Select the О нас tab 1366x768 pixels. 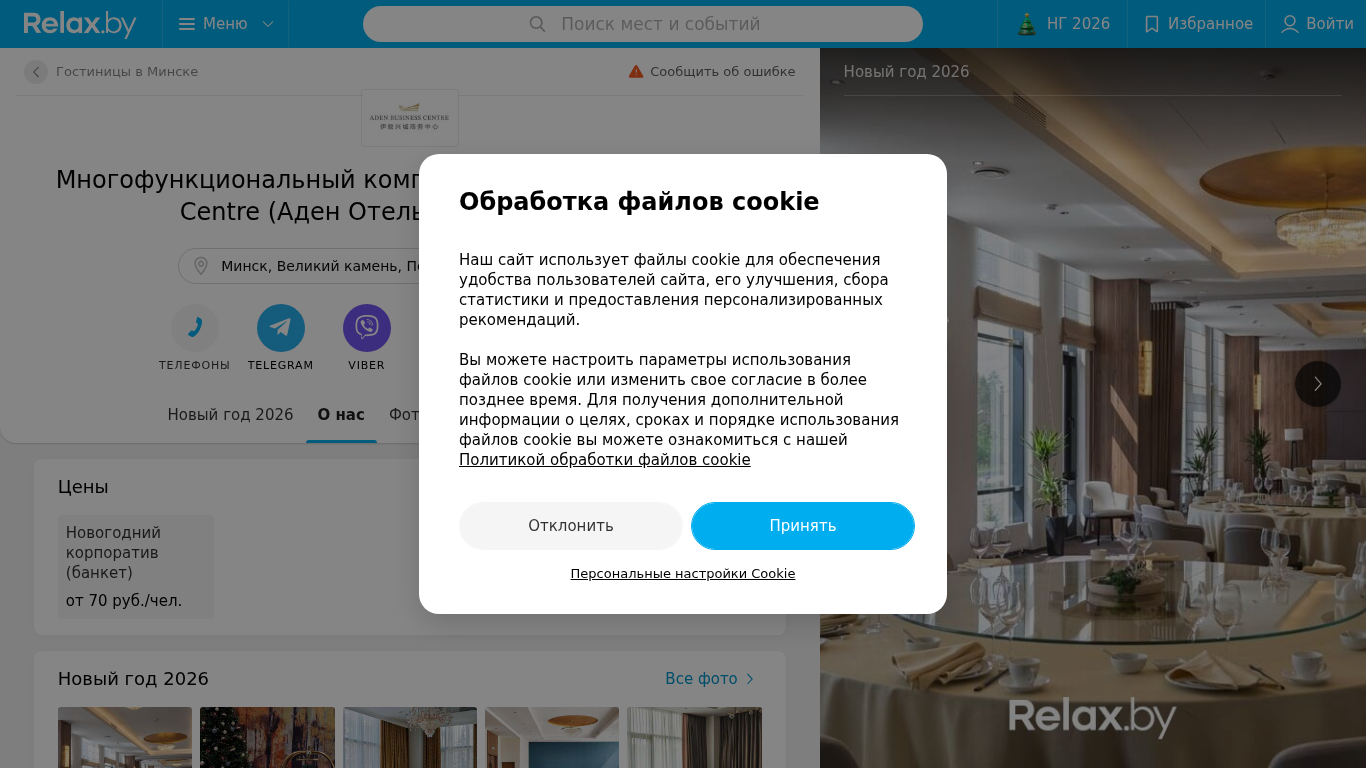point(341,415)
